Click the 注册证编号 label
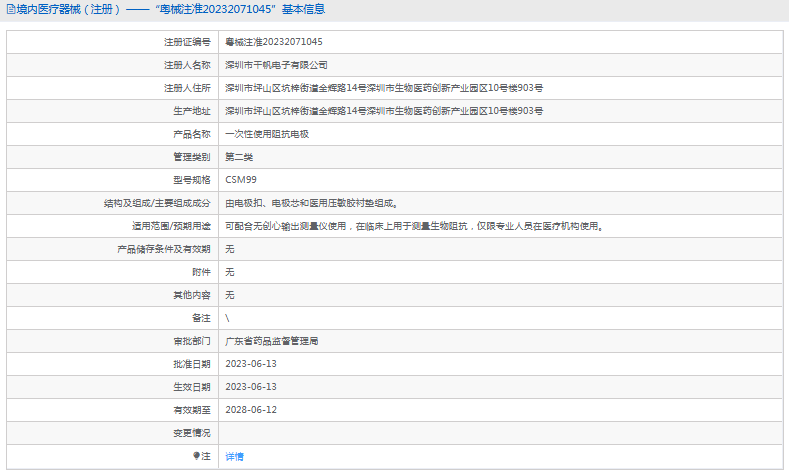 pyautogui.click(x=187, y=42)
